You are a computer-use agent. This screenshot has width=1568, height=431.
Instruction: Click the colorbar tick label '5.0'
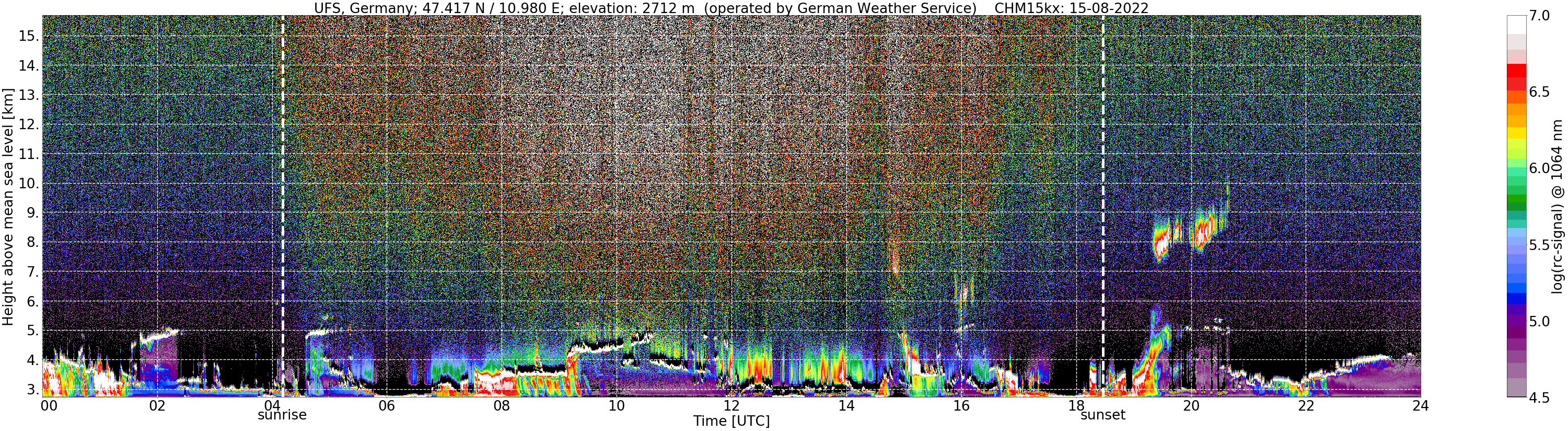pos(1539,321)
